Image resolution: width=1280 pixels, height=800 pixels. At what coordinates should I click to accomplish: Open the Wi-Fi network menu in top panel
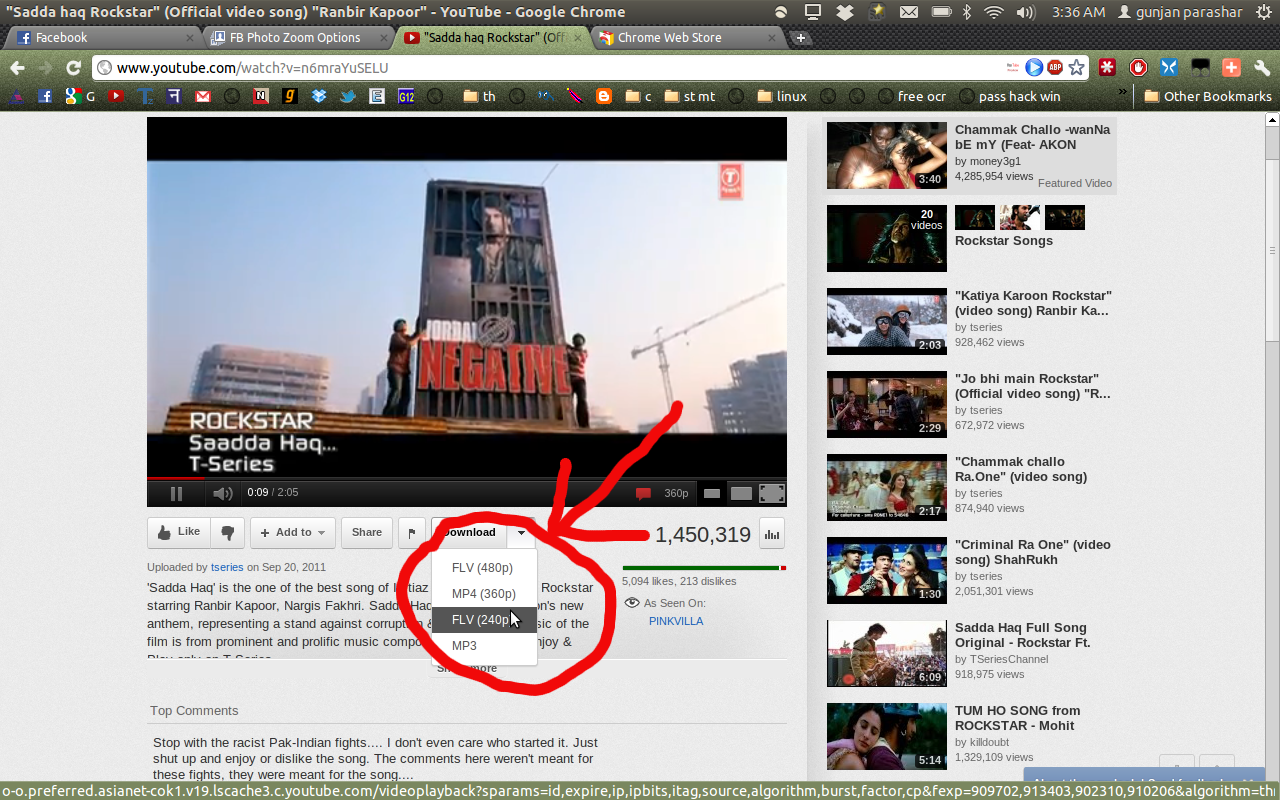coord(993,12)
